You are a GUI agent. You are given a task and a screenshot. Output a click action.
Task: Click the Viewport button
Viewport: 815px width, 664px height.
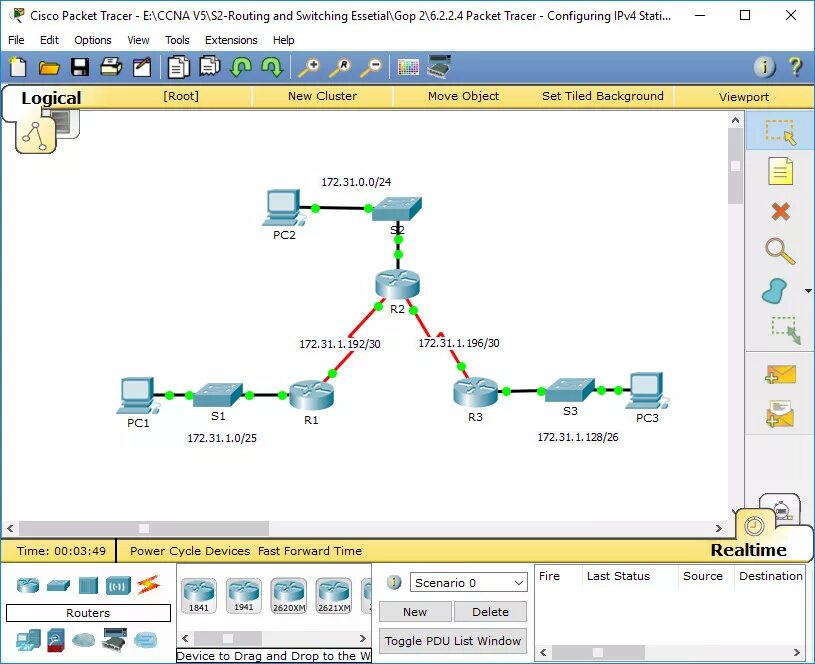744,97
